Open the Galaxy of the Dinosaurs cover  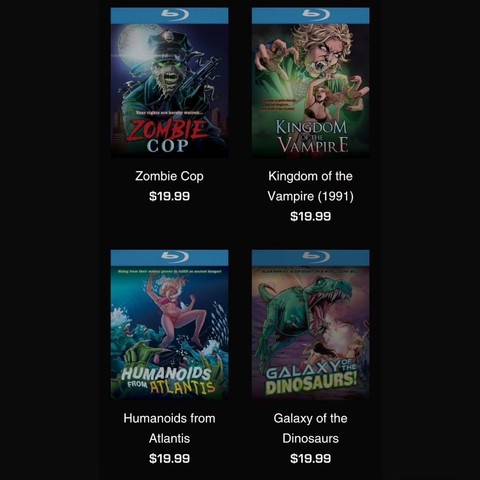click(310, 325)
